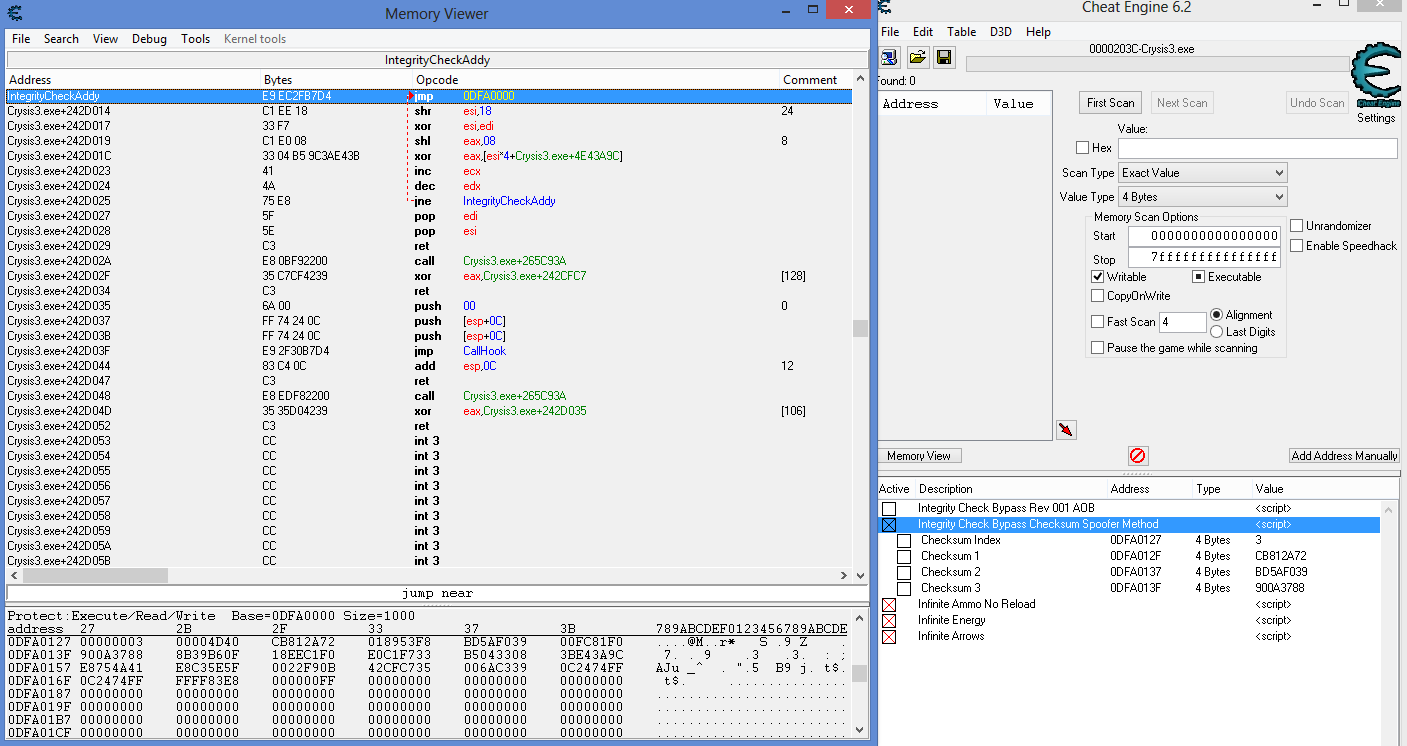
Task: Click the open folder icon in Cheat Engine toolbar
Action: (x=917, y=57)
